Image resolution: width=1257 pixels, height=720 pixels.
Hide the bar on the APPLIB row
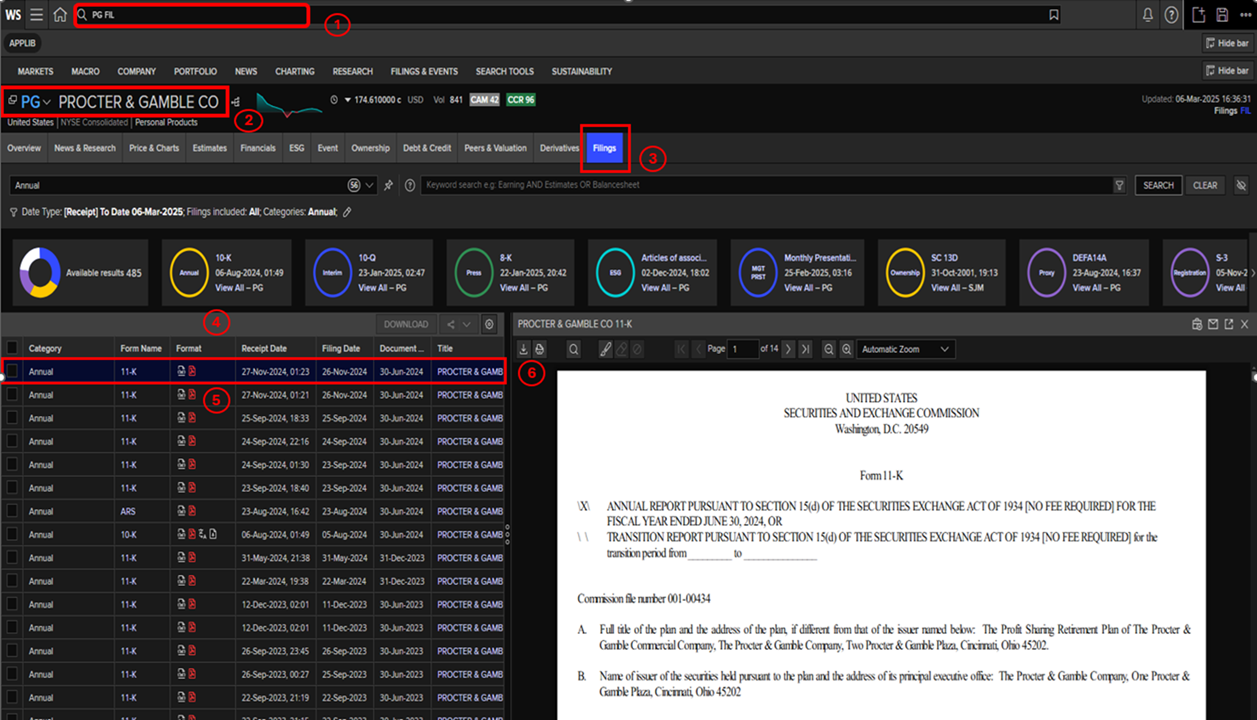point(1227,44)
